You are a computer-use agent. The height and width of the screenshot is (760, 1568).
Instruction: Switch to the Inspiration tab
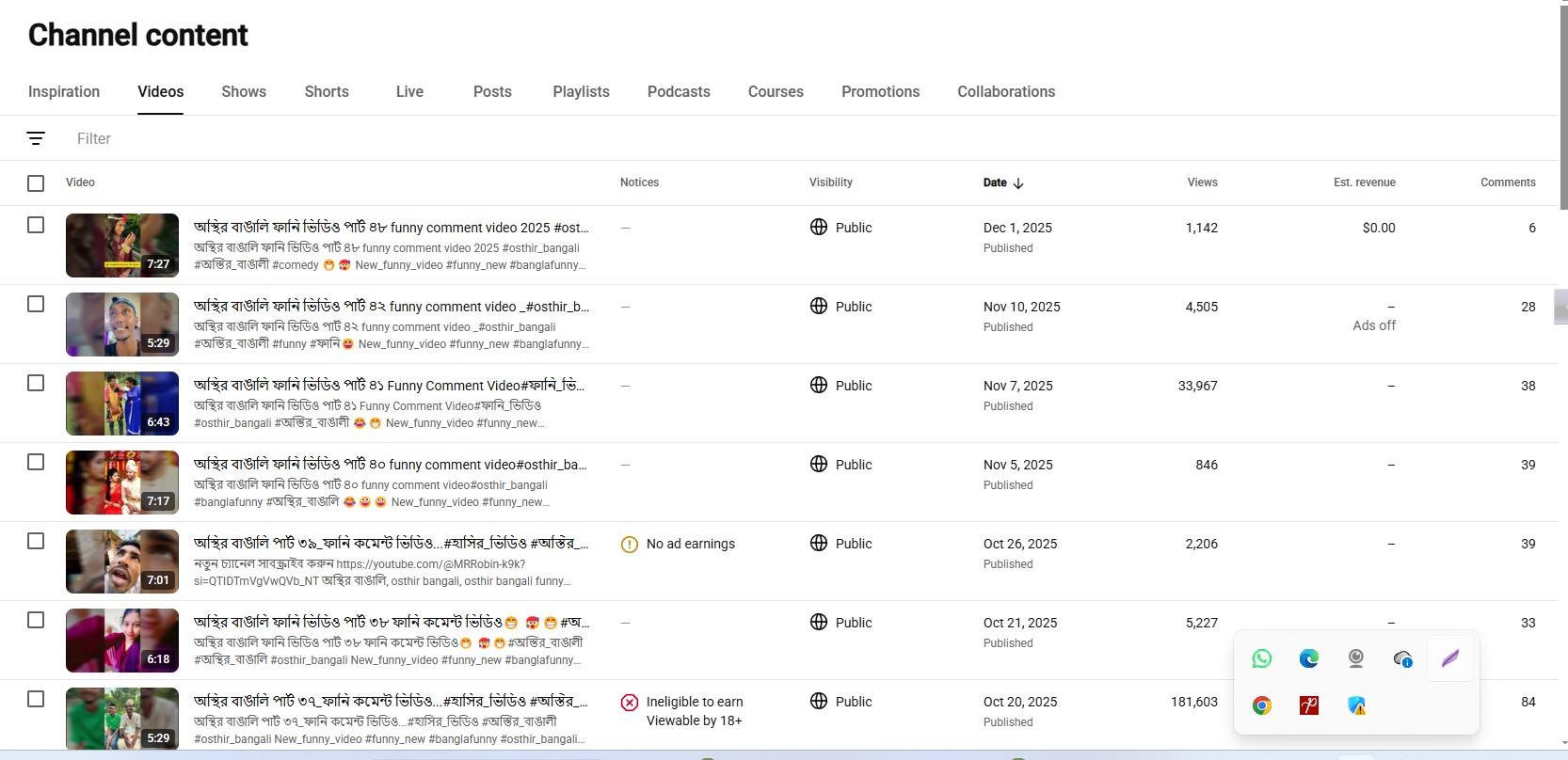[64, 91]
